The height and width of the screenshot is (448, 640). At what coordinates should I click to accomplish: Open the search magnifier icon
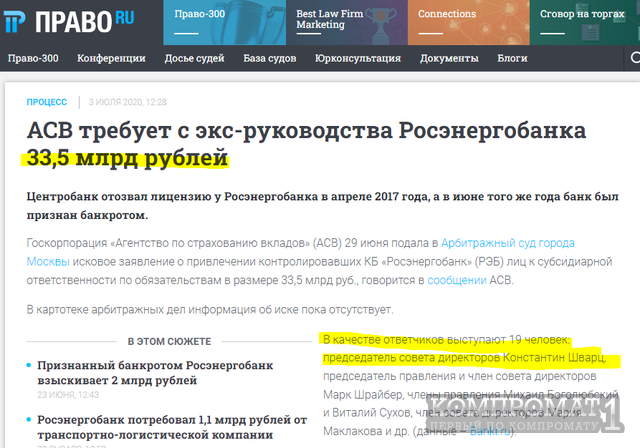[x=635, y=58]
